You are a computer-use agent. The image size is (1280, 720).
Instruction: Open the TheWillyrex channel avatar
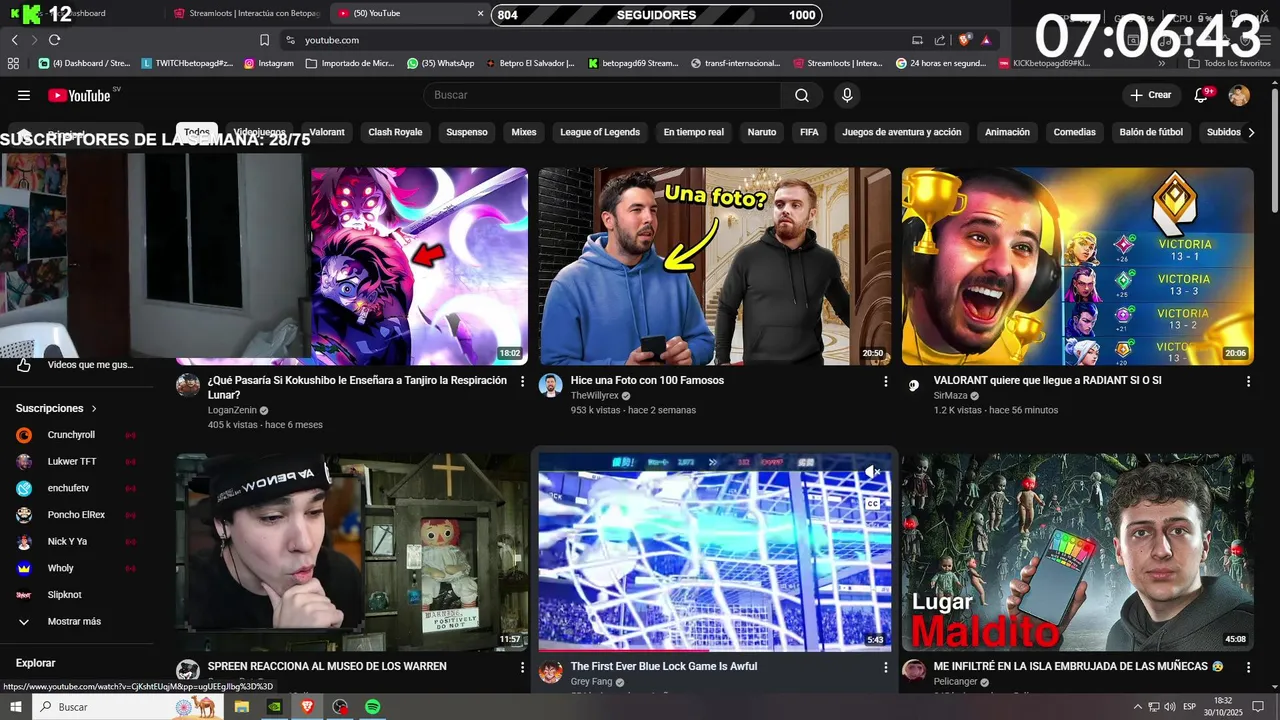pos(551,385)
